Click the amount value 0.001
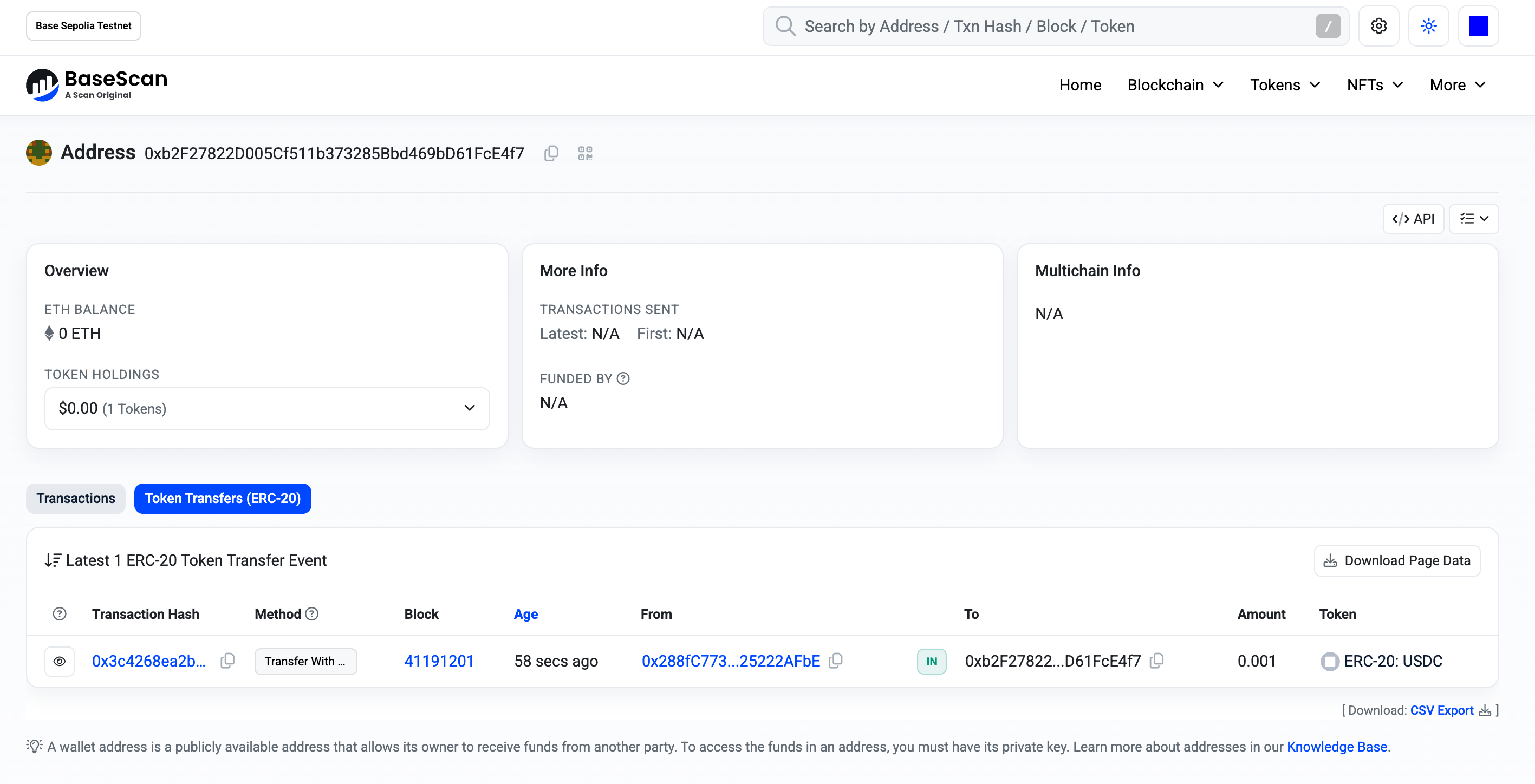This screenshot has width=1535, height=784. coord(1256,661)
